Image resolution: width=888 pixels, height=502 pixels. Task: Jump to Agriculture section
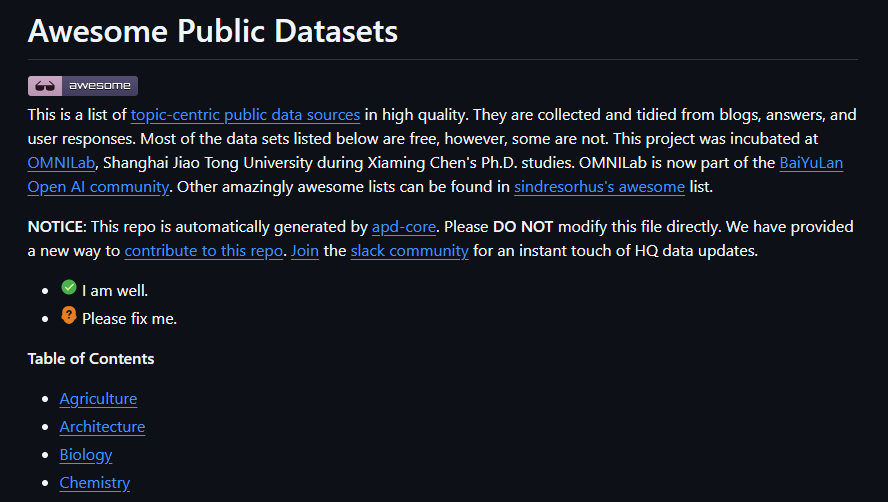point(98,399)
